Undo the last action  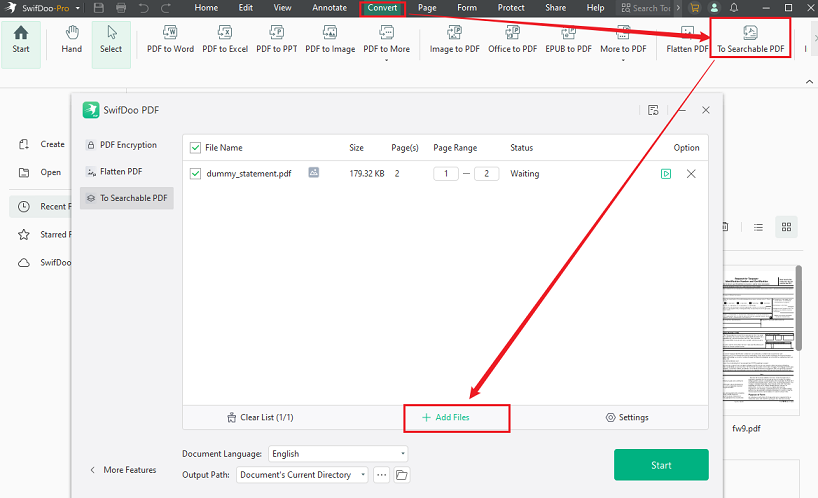point(143,8)
